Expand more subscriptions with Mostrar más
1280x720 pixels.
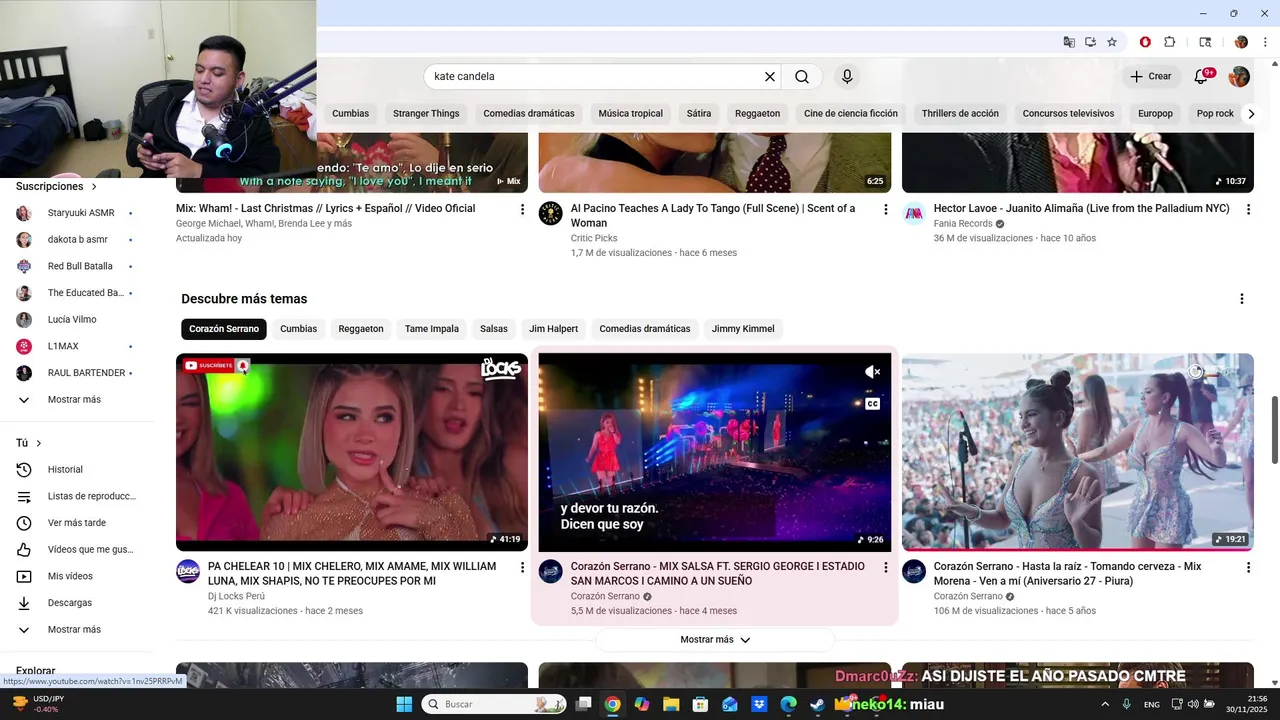tap(76, 400)
